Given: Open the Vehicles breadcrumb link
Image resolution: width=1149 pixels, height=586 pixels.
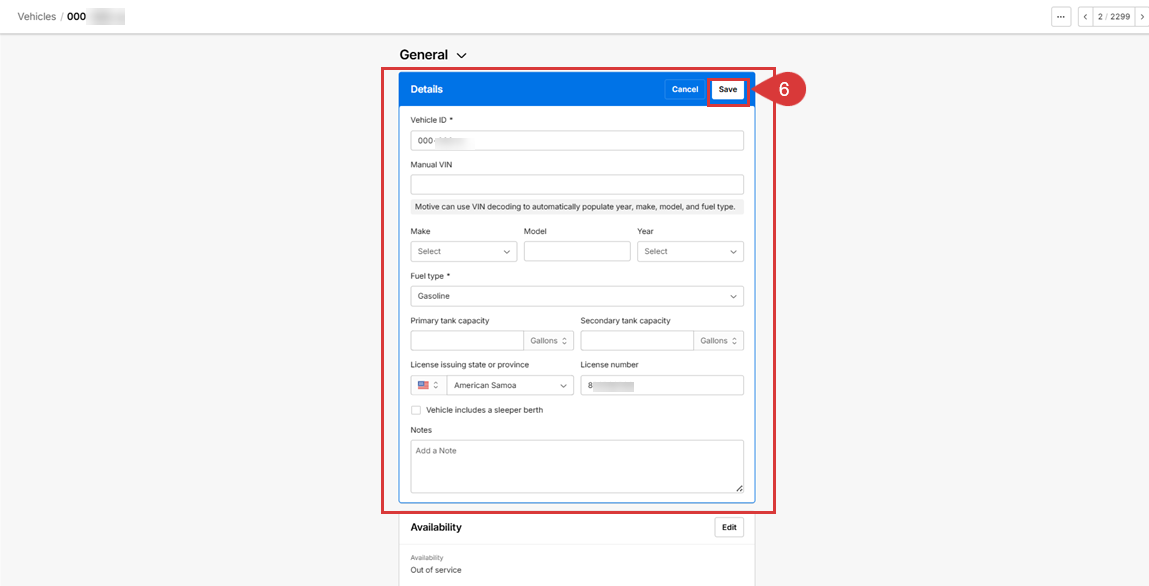Looking at the screenshot, I should (x=37, y=16).
